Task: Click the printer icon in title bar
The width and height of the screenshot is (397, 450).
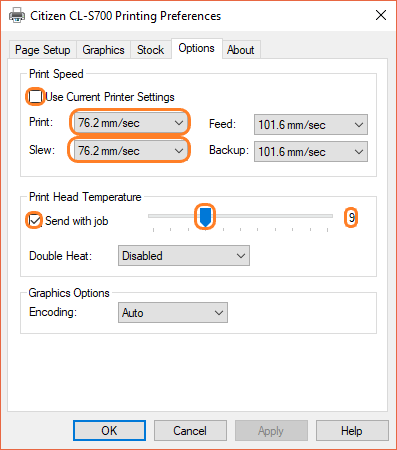Action: coord(17,15)
